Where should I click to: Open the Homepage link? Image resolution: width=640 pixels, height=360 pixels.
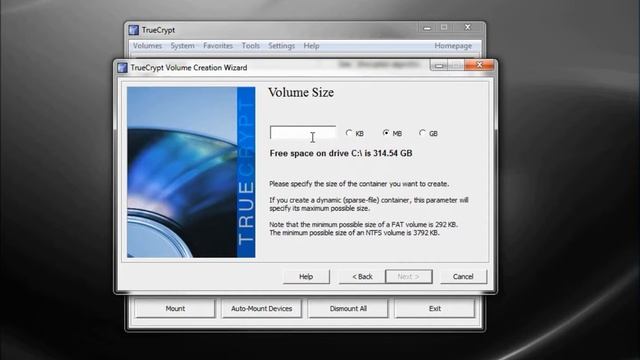453,46
